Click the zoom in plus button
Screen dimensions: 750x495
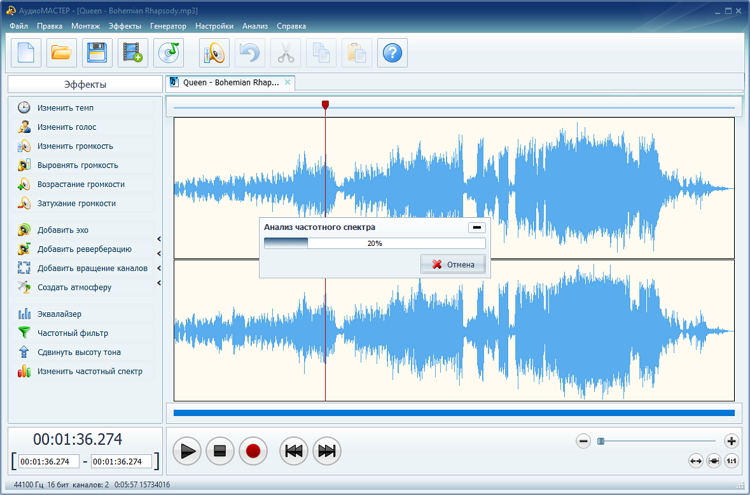point(731,441)
